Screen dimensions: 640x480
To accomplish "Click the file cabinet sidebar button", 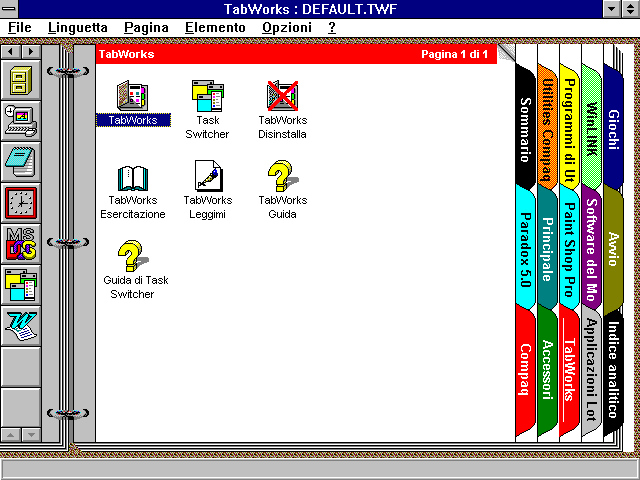I will [x=21, y=80].
